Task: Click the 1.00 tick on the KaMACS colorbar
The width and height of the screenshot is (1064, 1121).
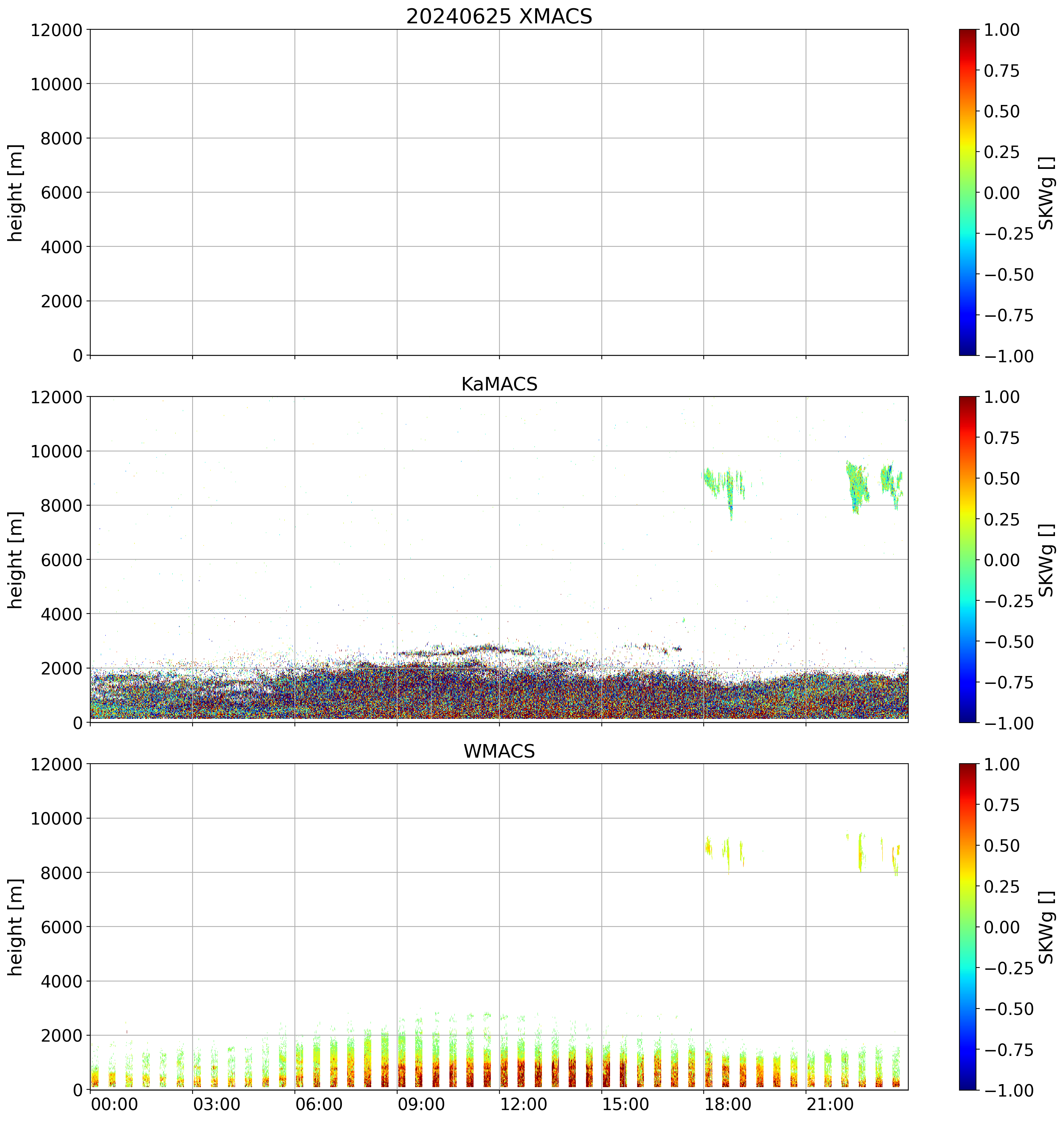Action: pos(1002,397)
